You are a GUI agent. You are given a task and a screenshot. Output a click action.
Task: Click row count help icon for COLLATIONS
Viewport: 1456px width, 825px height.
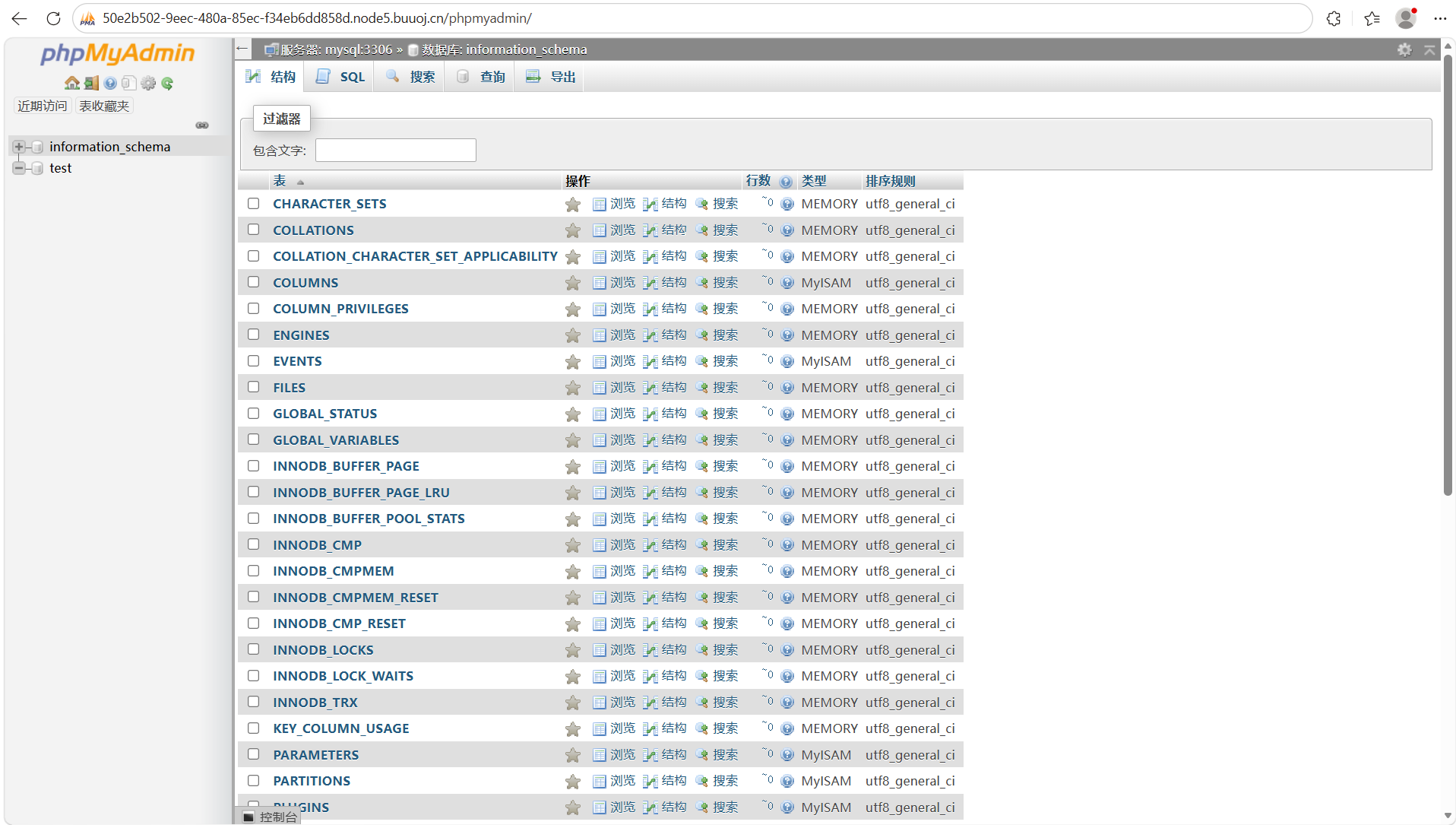pos(787,230)
